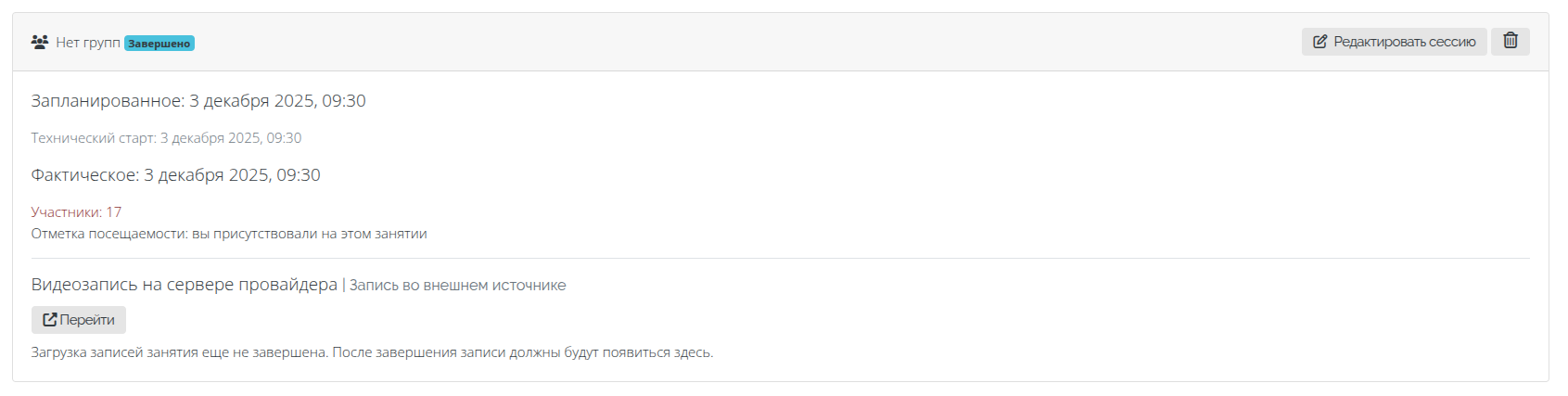This screenshot has height=396, width=1568.
Task: Click the group users icon
Action: [39, 42]
